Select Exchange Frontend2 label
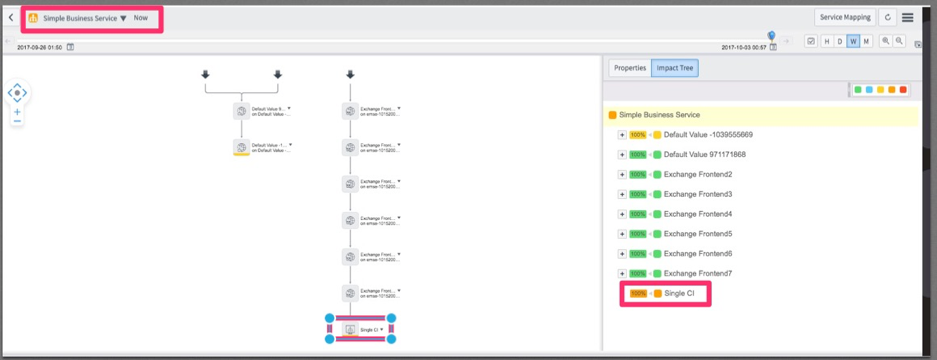This screenshot has width=937, height=360. 698,175
